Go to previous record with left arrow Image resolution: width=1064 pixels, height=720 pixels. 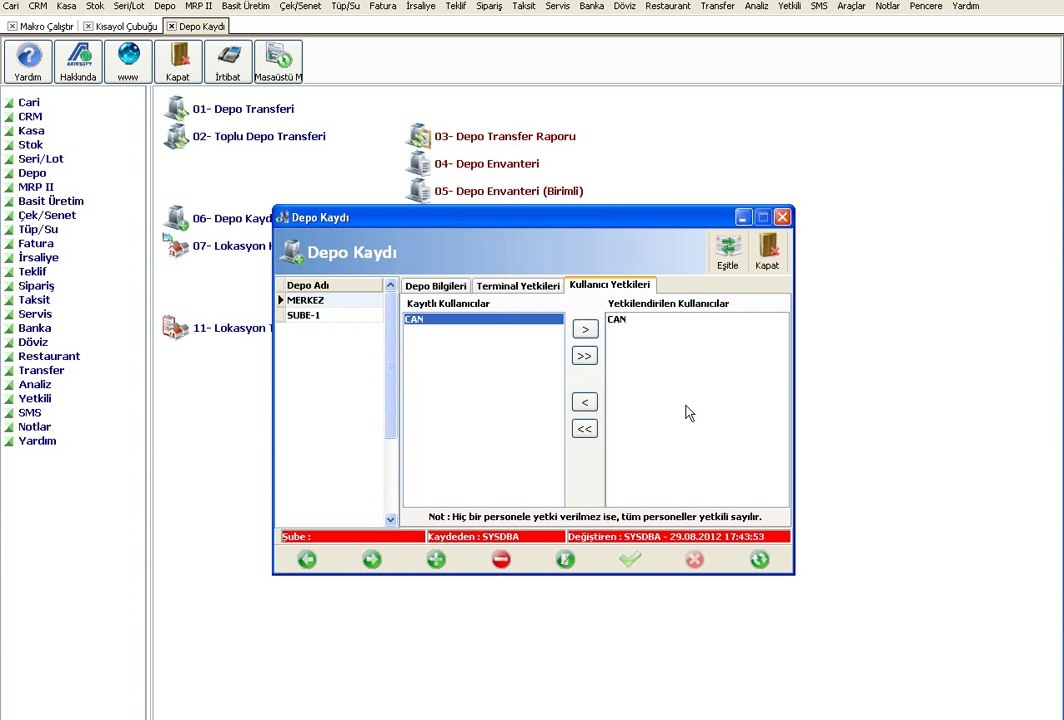(307, 559)
